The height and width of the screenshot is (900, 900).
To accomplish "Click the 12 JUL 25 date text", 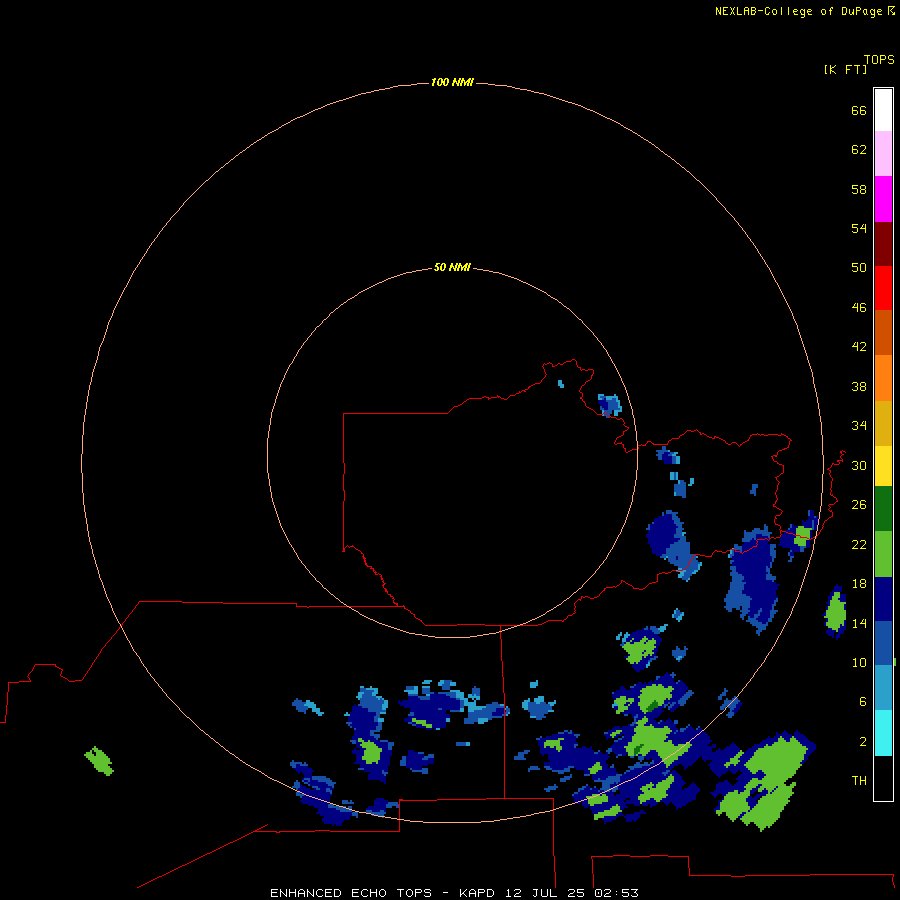I will coord(545,893).
